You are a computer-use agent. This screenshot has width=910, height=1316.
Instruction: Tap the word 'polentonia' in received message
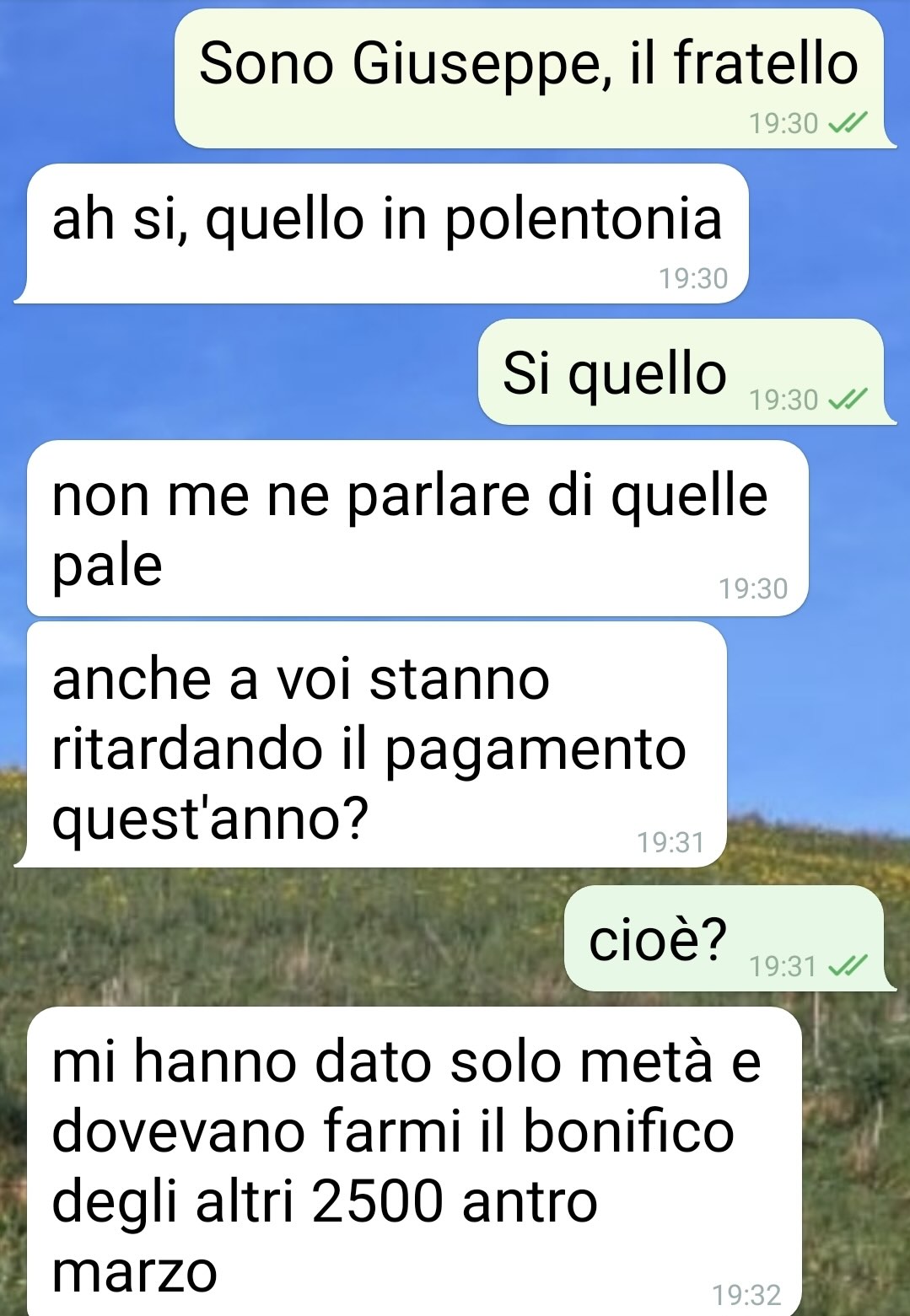click(x=583, y=219)
